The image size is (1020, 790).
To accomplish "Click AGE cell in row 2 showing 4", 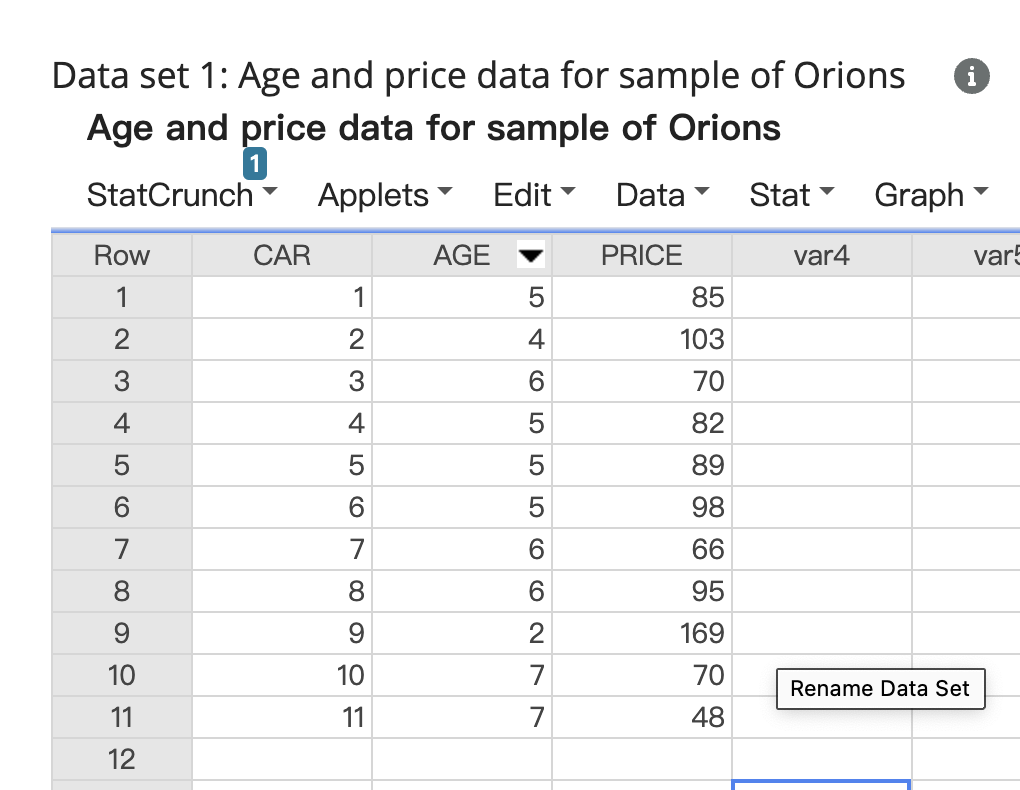I will coord(462,339).
